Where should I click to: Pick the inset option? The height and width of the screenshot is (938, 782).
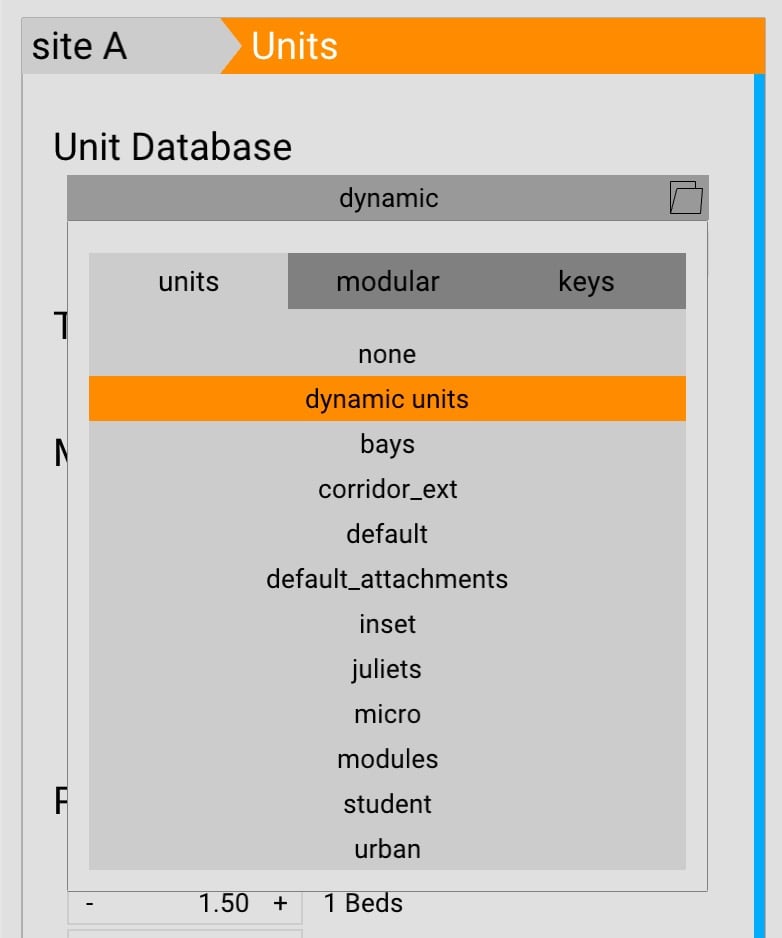[387, 624]
